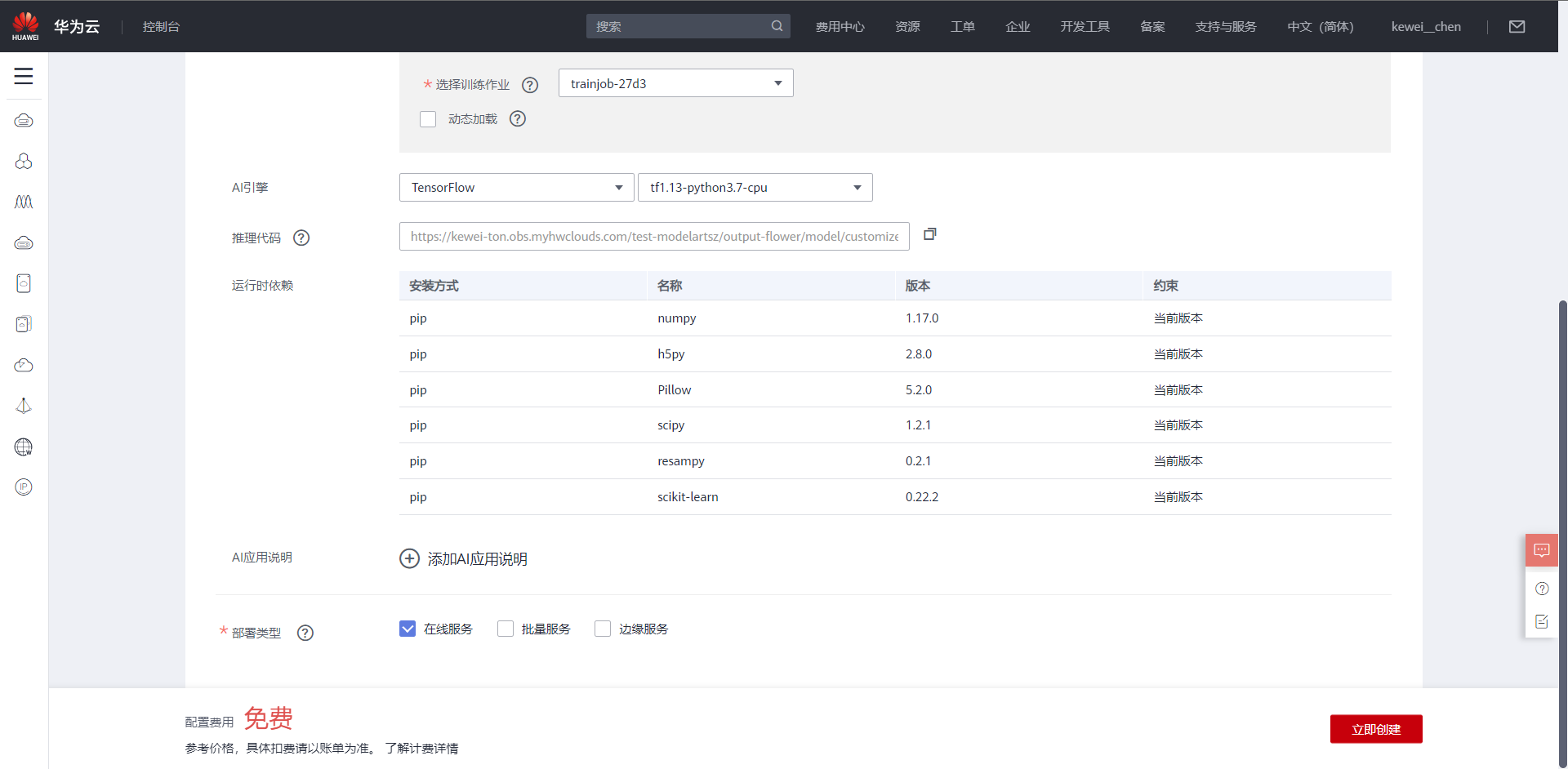1568x769 pixels.
Task: Click the inference code URL field
Action: coord(654,236)
